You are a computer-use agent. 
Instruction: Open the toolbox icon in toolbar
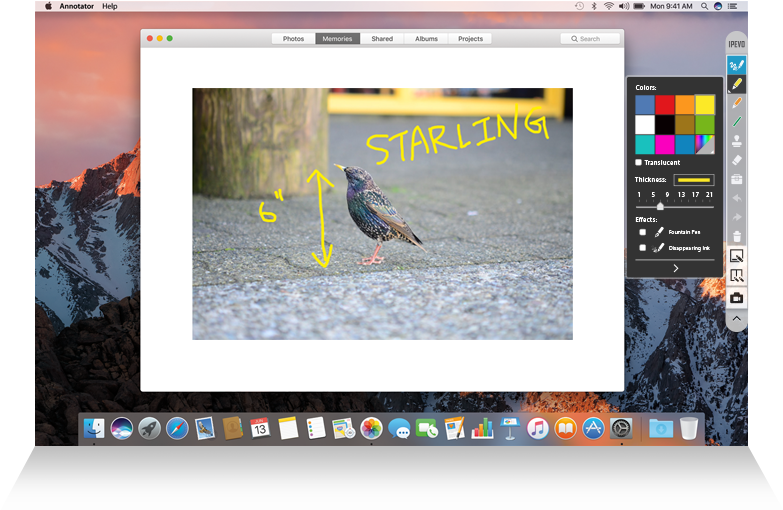click(736, 179)
